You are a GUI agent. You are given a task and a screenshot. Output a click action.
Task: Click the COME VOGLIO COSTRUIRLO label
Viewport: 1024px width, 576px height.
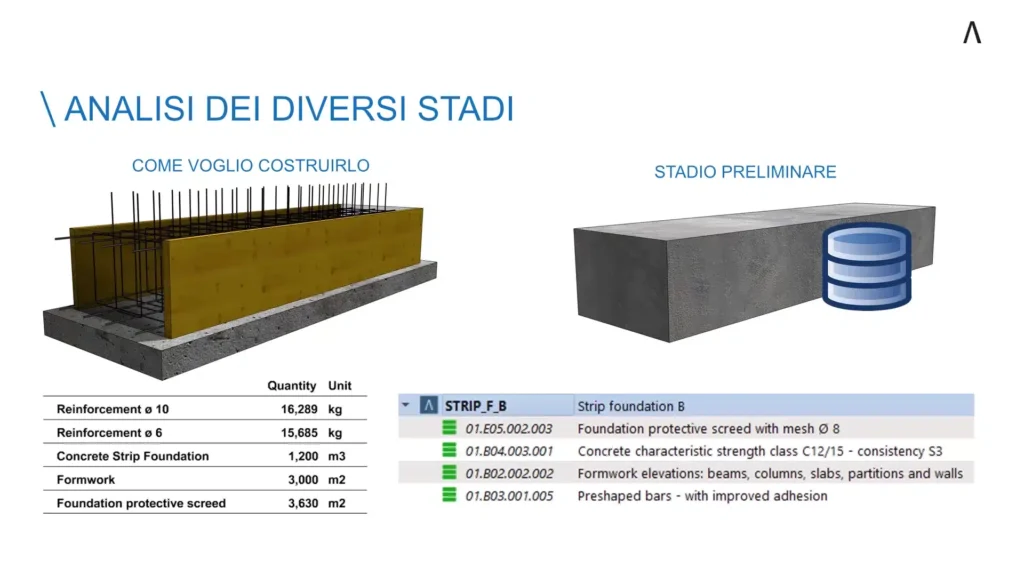point(250,166)
